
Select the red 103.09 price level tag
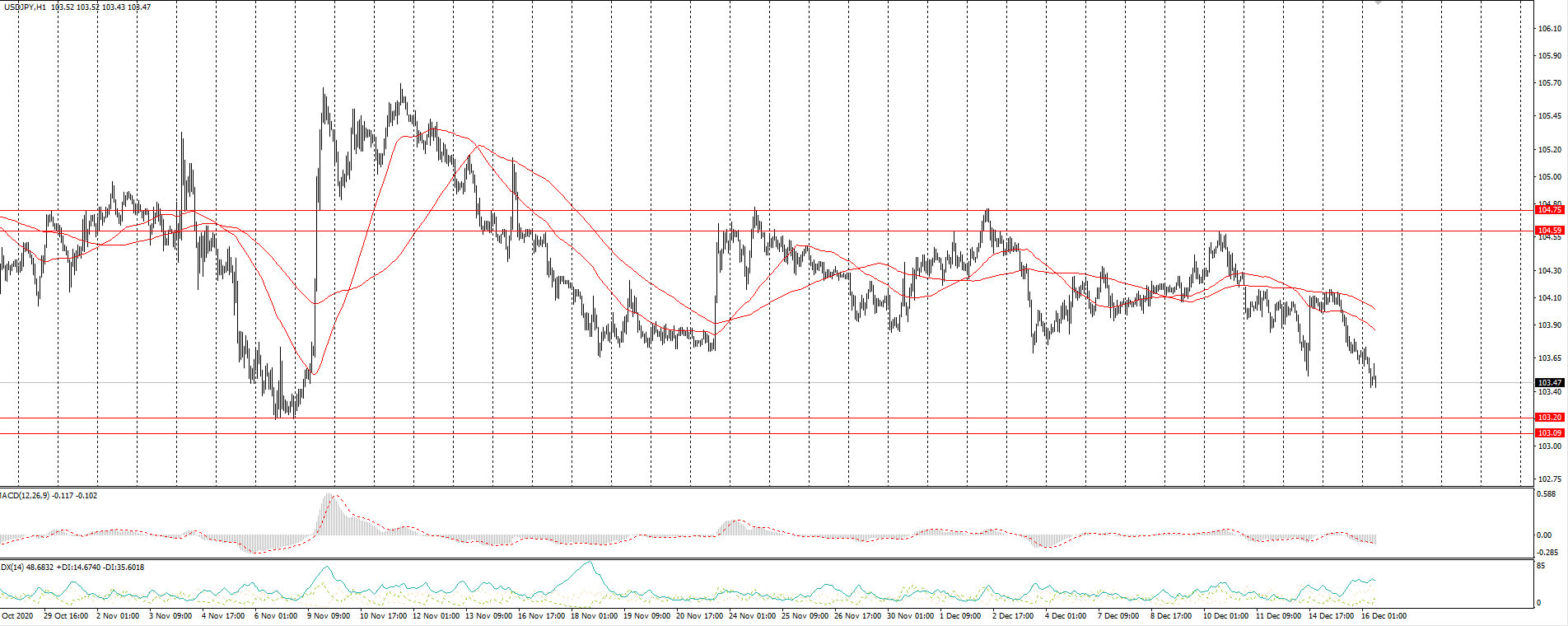tap(1549, 433)
